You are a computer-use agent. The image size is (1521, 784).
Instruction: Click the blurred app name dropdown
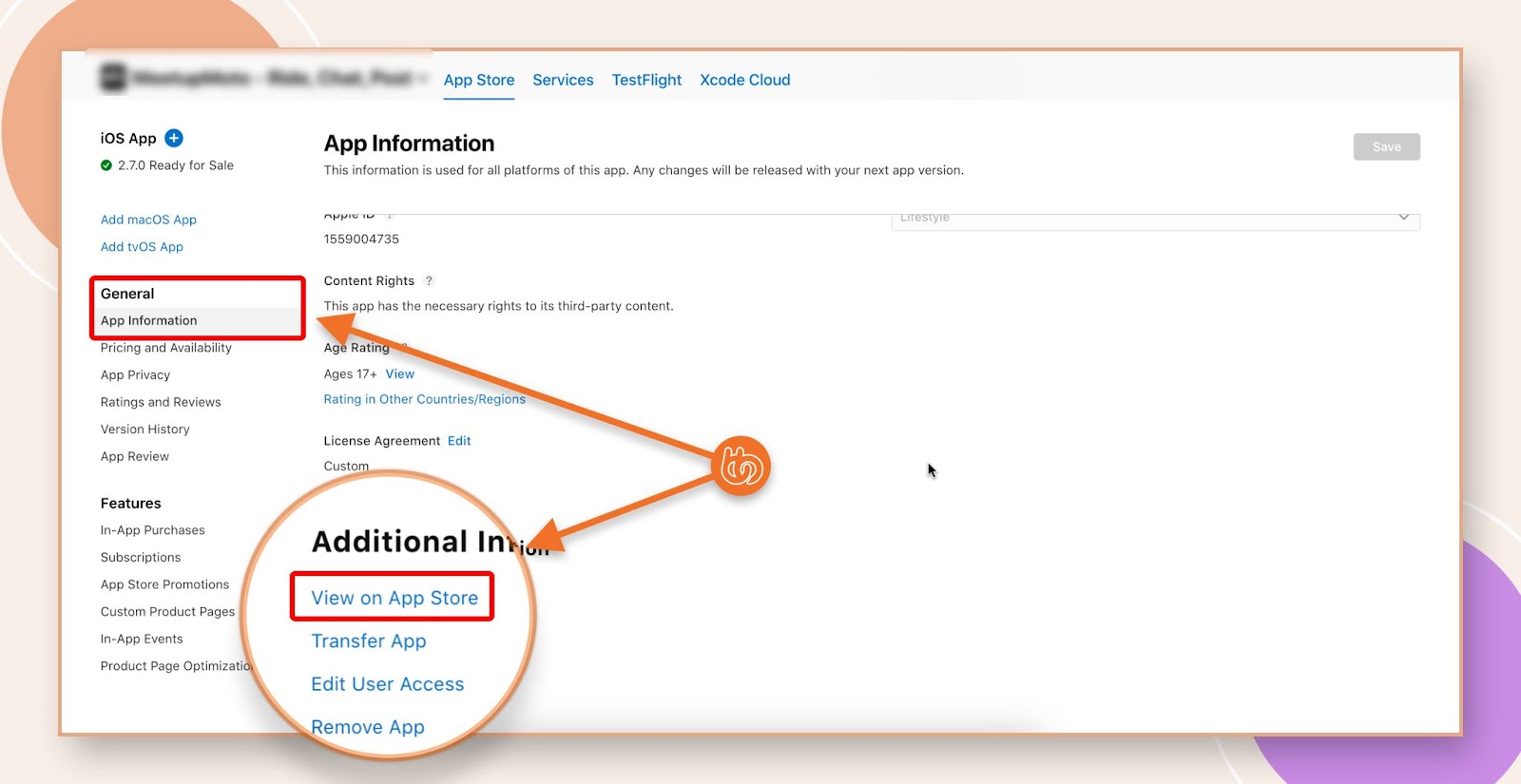pyautogui.click(x=279, y=78)
